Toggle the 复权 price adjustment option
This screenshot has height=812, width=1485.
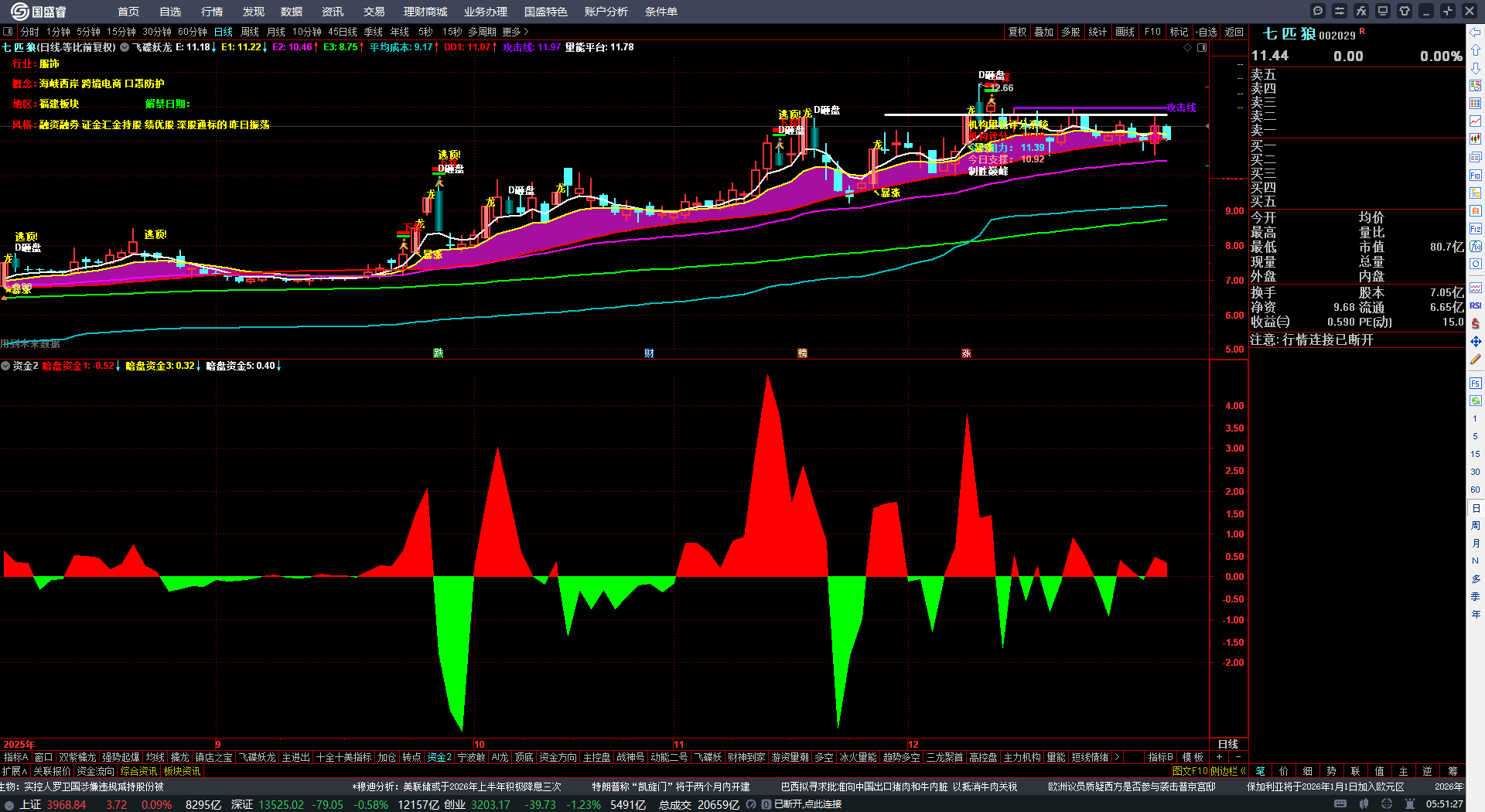tap(1017, 32)
